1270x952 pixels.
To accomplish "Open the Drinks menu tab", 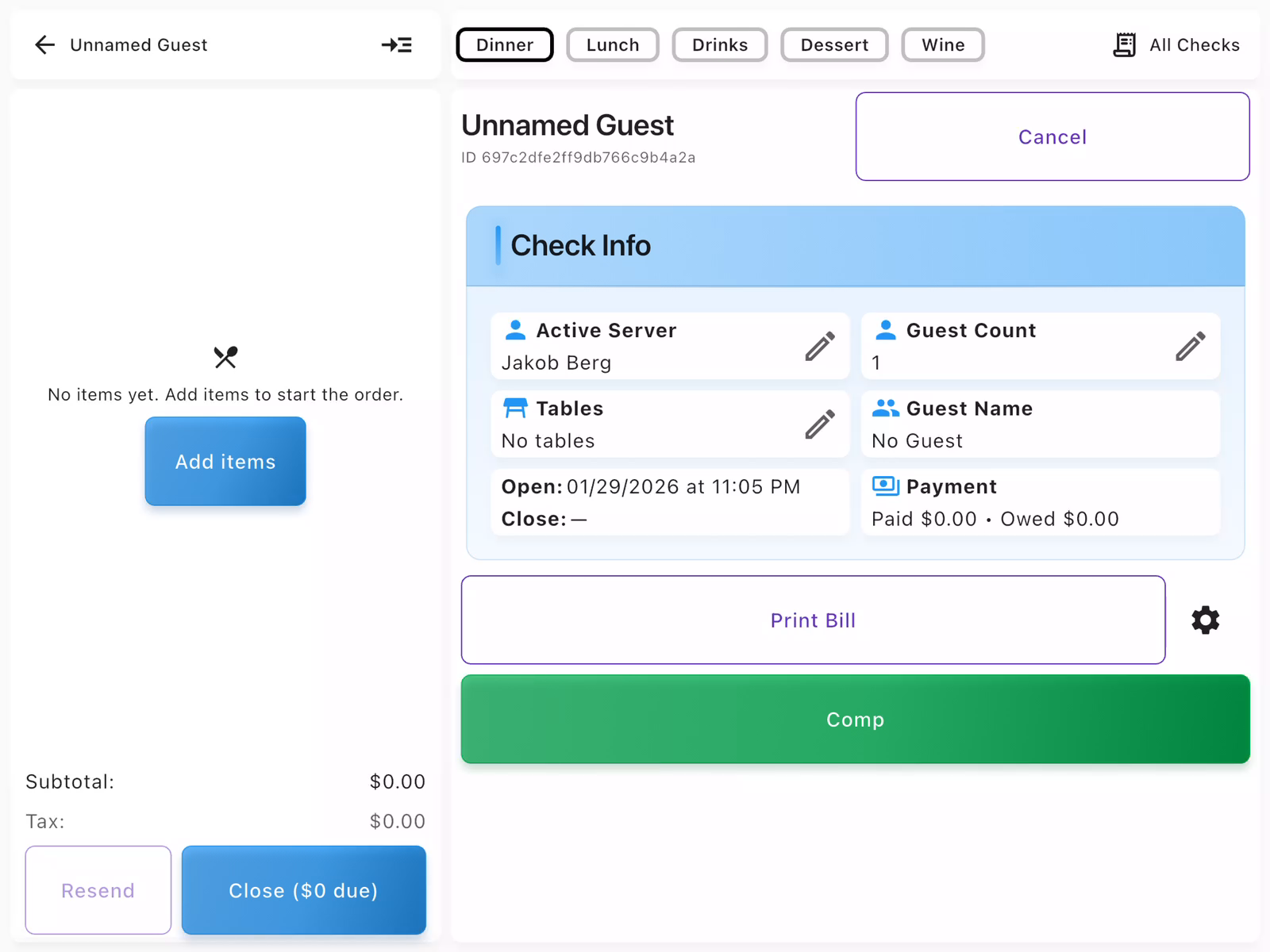I will pos(719,45).
